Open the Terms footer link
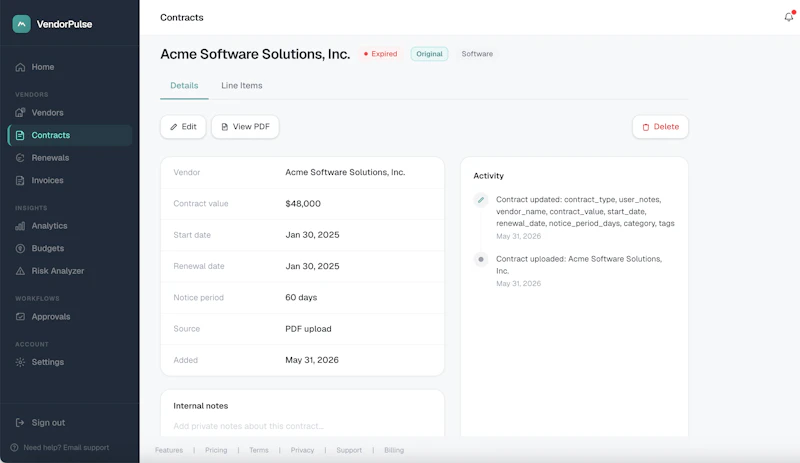 [259, 450]
